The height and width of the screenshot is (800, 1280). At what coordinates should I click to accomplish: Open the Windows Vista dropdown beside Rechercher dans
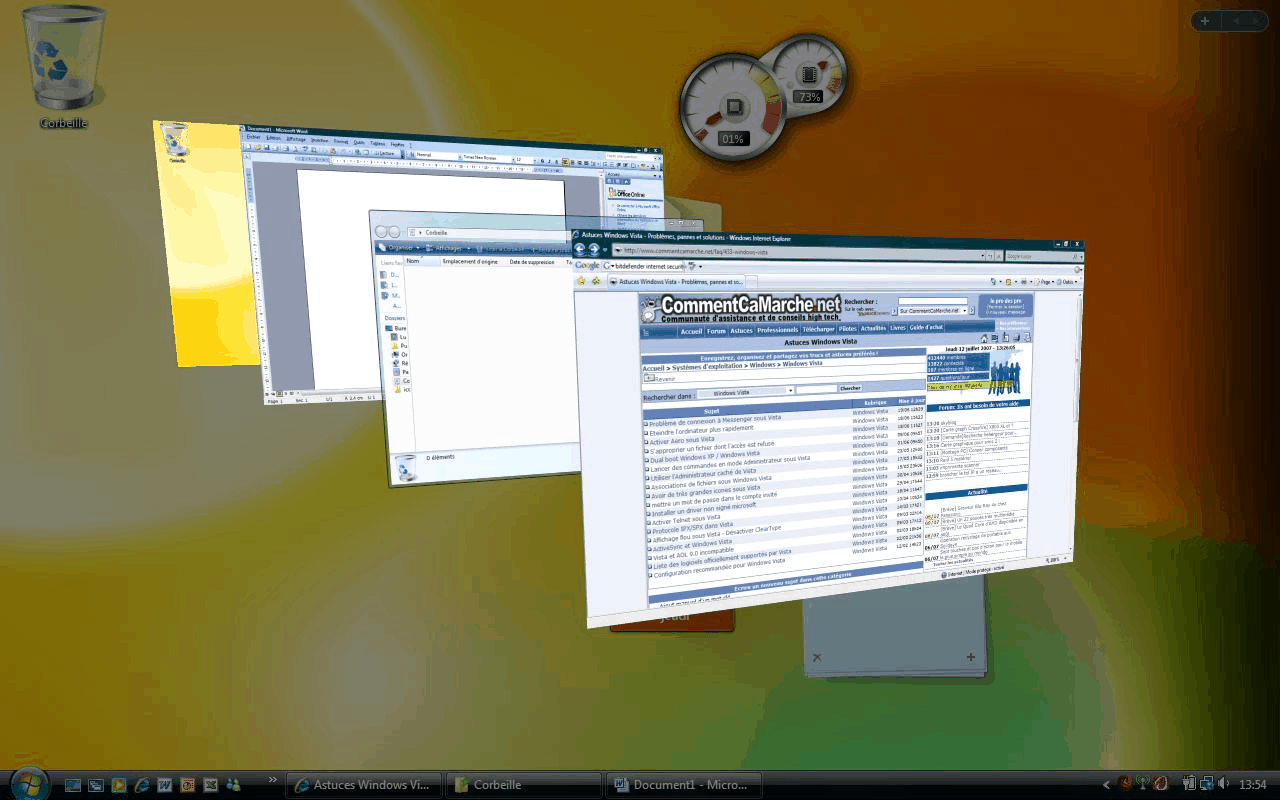tap(746, 393)
